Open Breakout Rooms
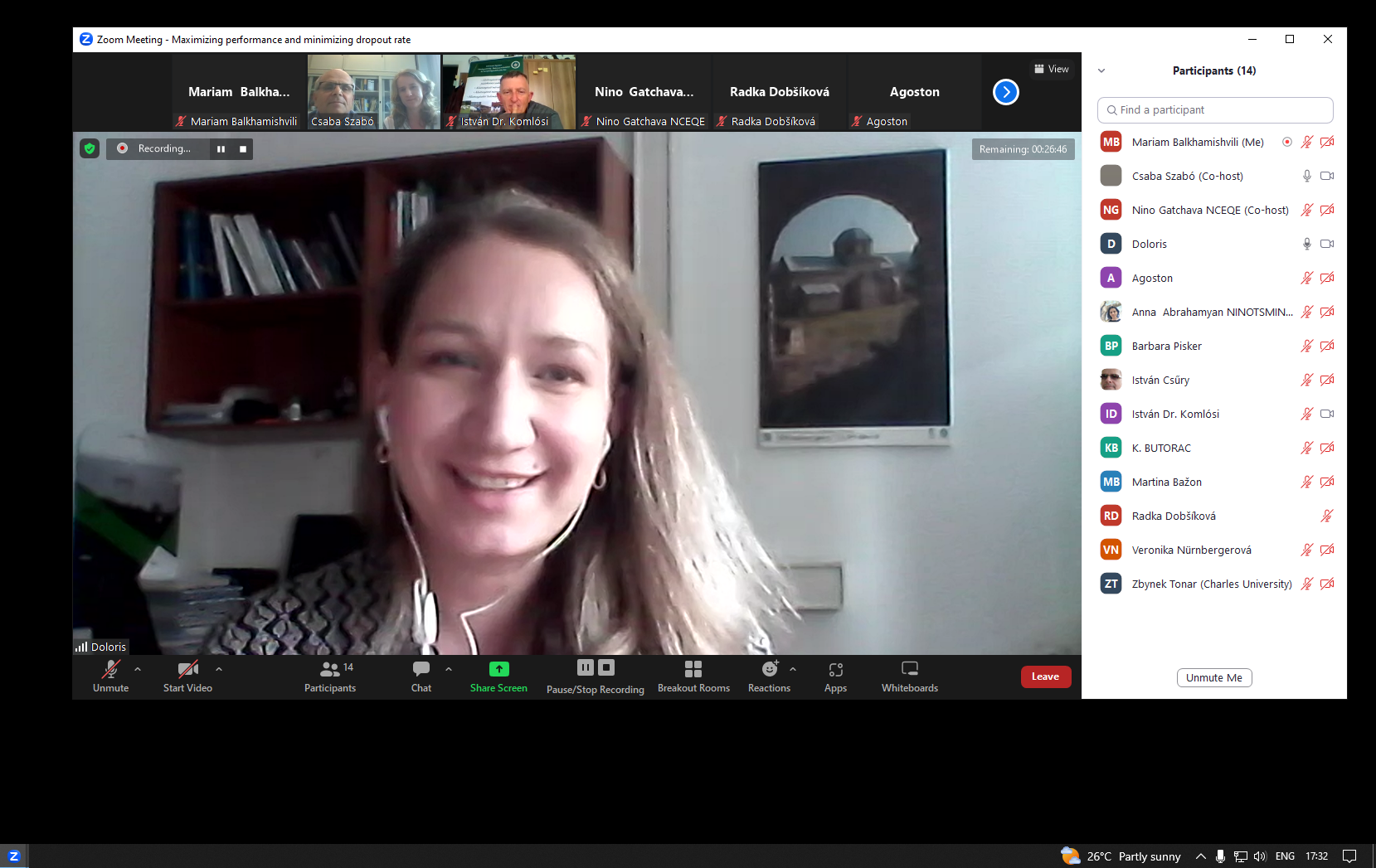Screen dimensions: 1376x868 click(x=693, y=676)
